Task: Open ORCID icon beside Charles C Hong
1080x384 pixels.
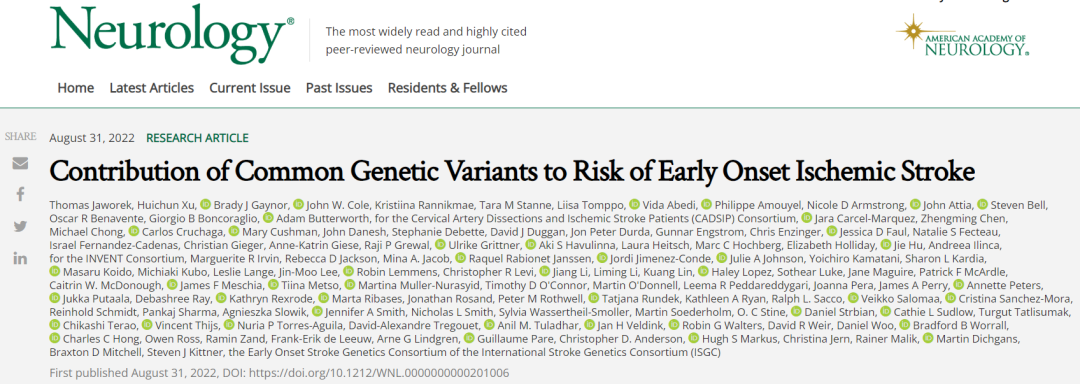Action: (x=55, y=338)
